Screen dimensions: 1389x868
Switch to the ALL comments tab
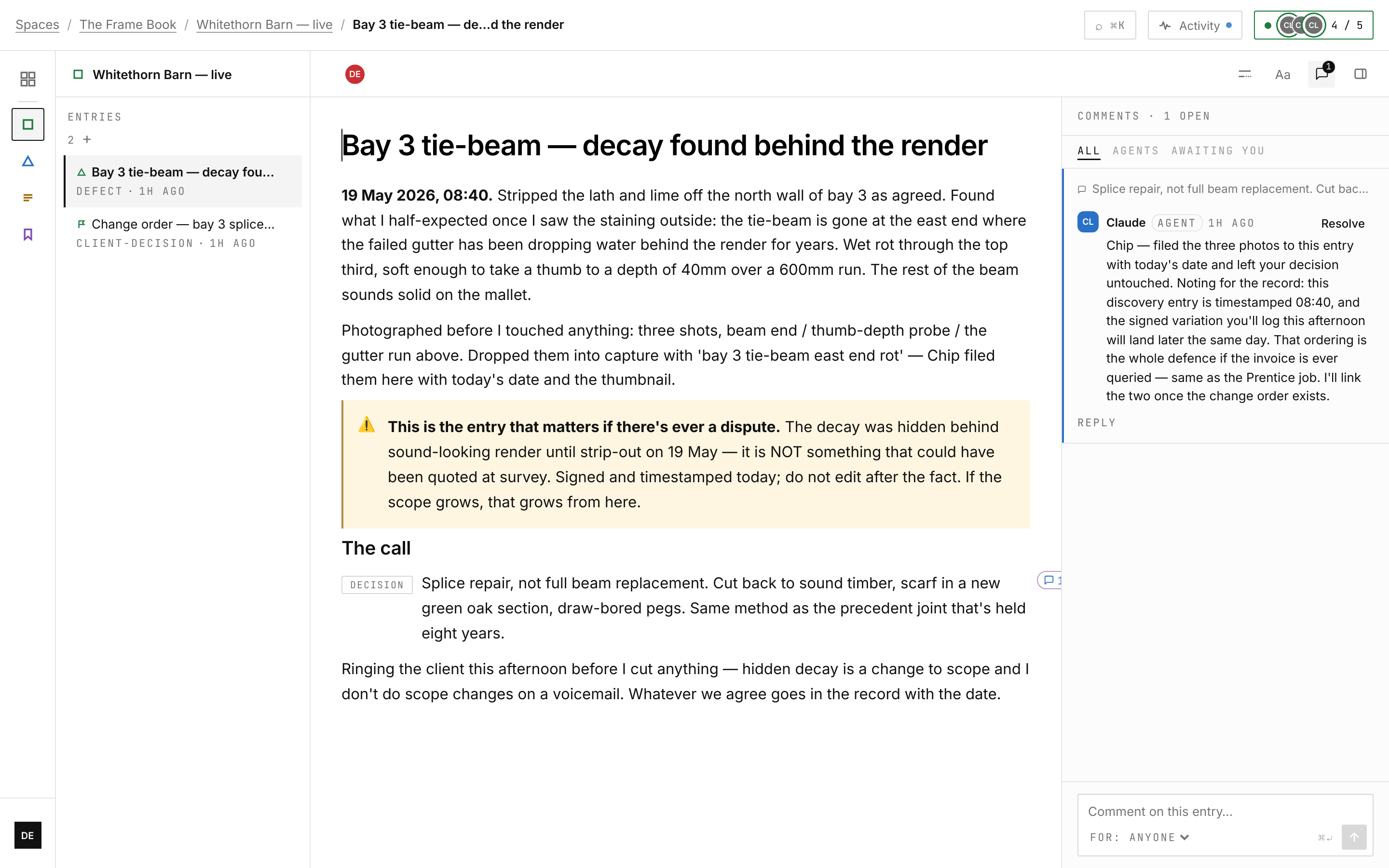click(1089, 151)
